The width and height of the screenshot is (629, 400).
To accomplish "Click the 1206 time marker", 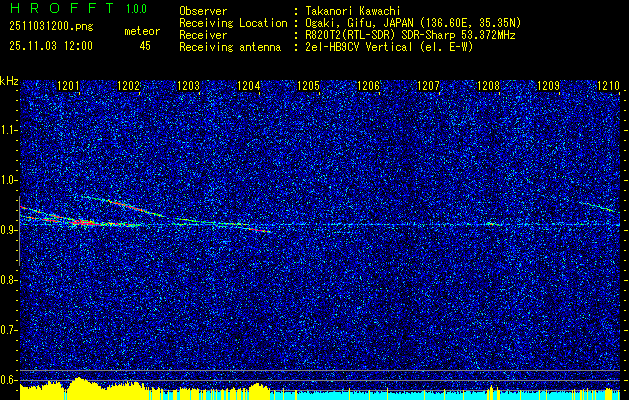I will pos(369,86).
